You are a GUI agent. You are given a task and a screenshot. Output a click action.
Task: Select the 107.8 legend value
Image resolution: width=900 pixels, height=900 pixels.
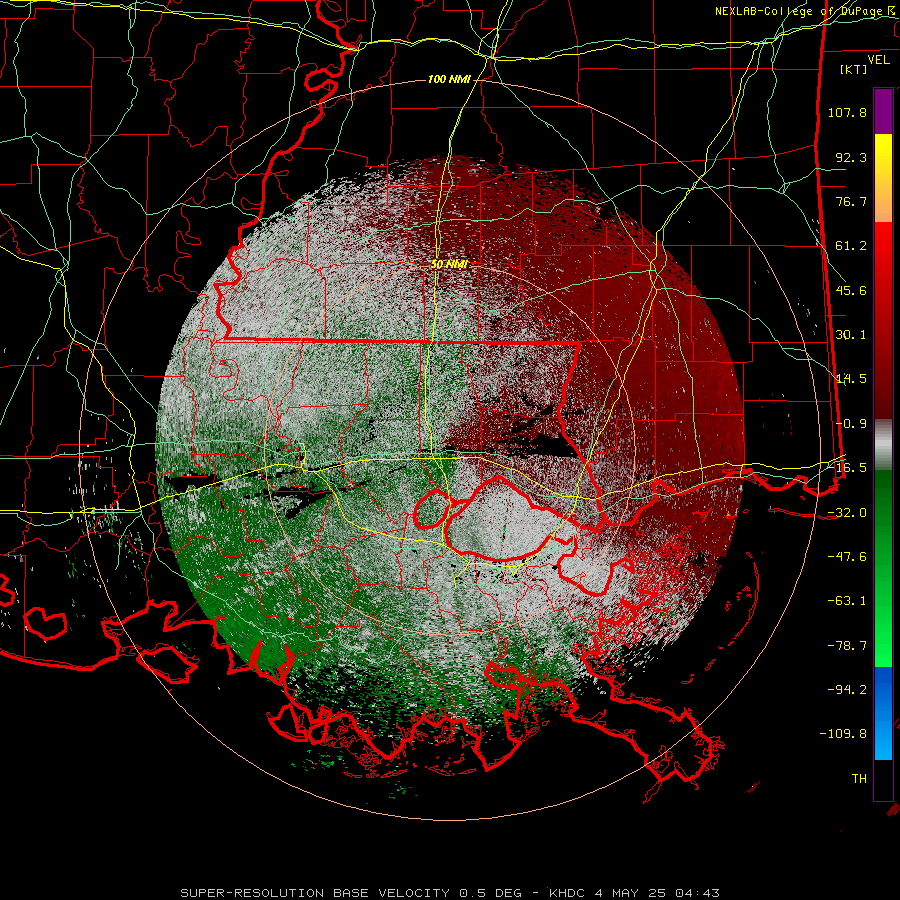pyautogui.click(x=847, y=112)
